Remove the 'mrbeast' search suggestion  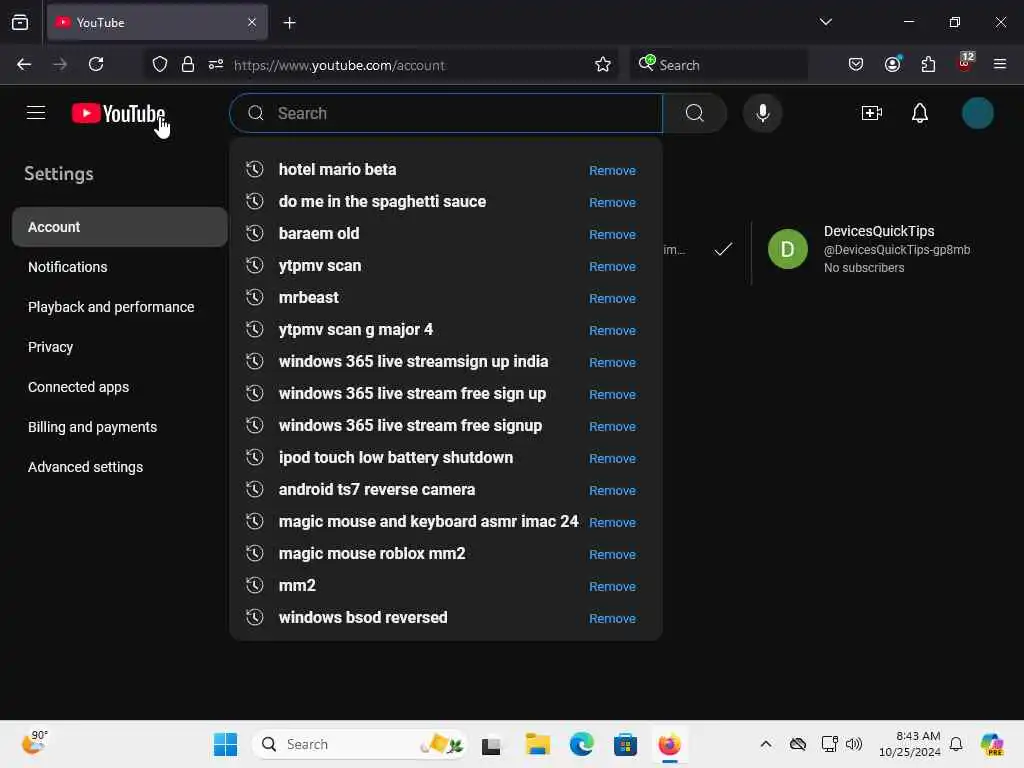612,298
